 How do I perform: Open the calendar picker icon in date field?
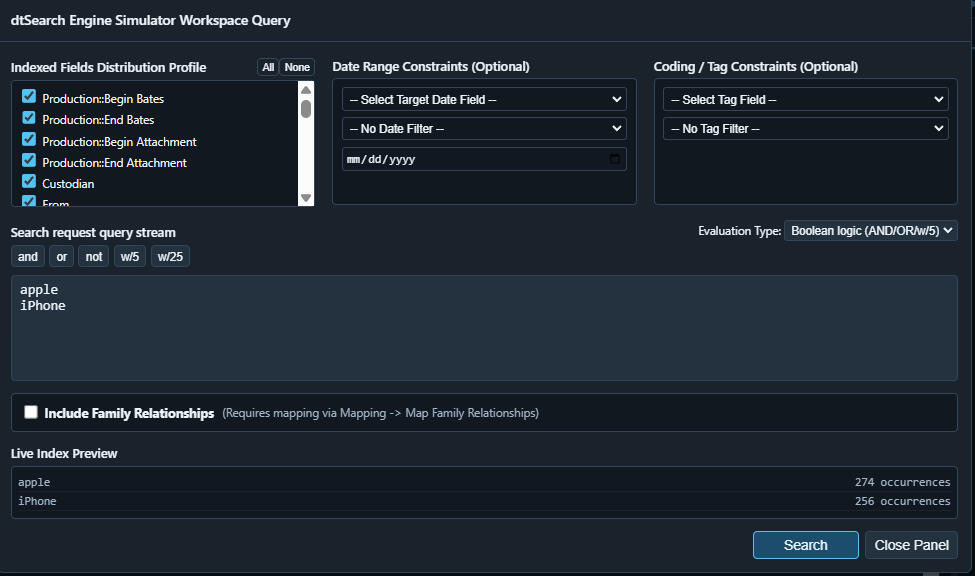614,159
